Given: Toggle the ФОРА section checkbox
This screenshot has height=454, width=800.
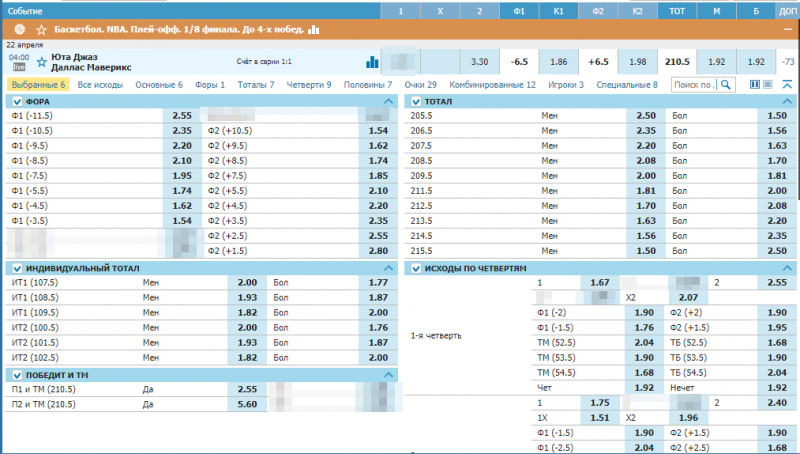Looking at the screenshot, I should (x=16, y=102).
